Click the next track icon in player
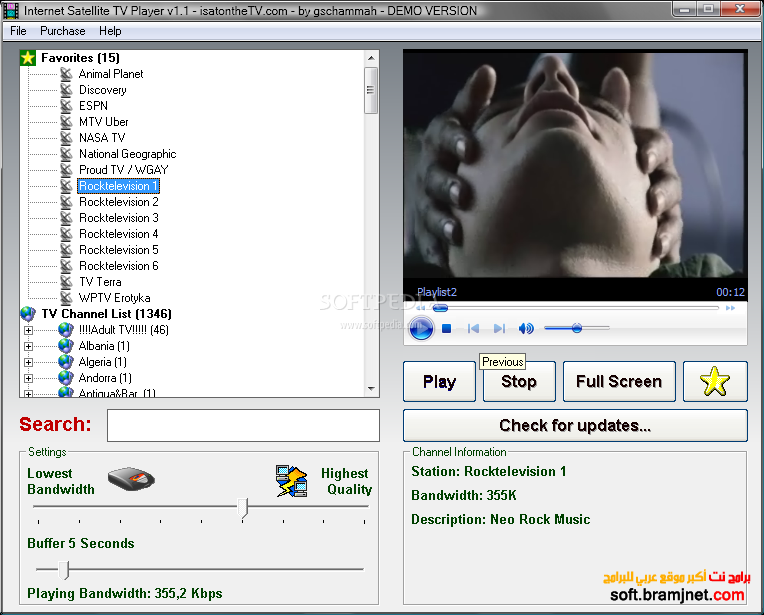764x615 pixels. [499, 328]
